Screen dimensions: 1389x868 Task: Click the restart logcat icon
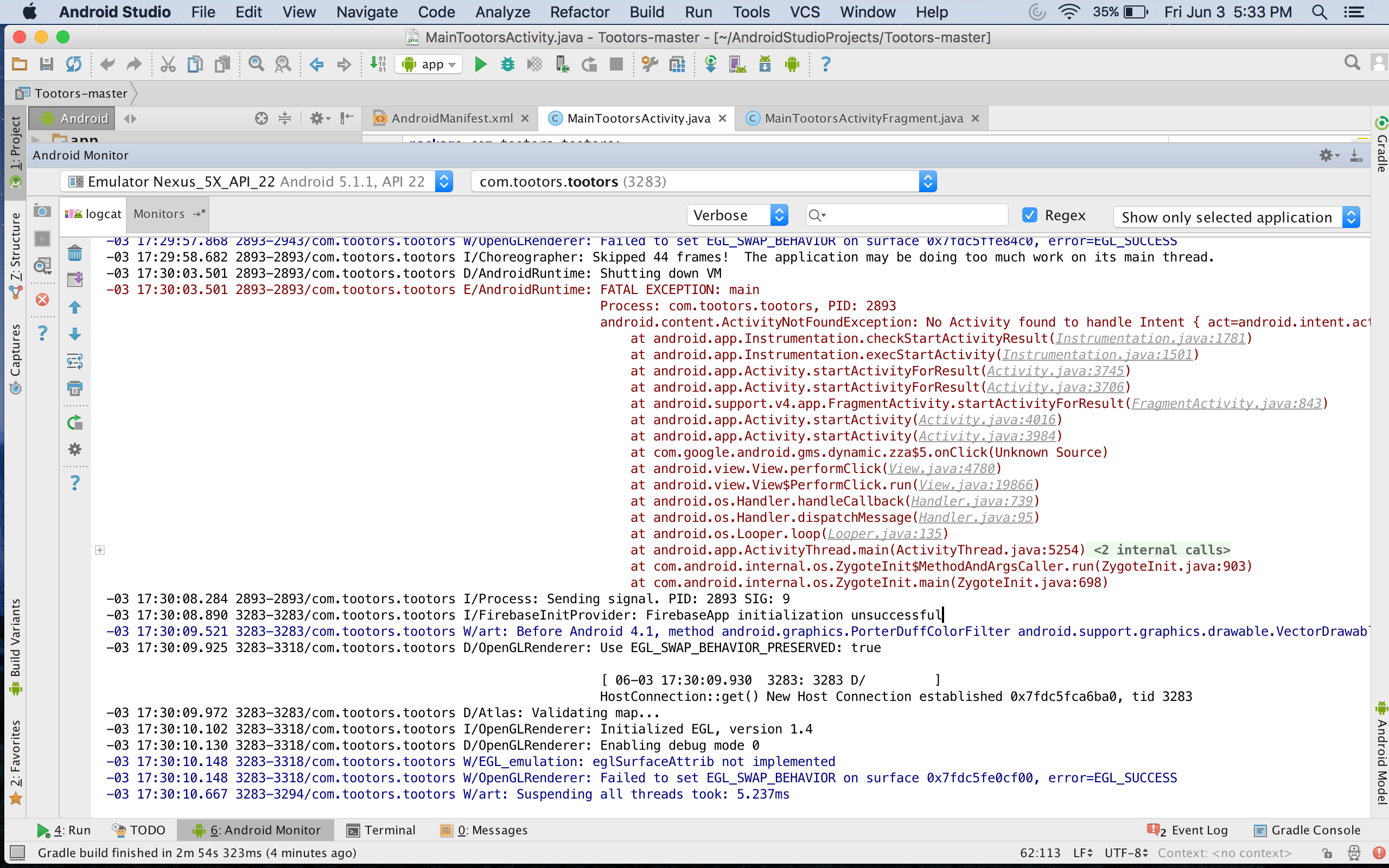(75, 423)
